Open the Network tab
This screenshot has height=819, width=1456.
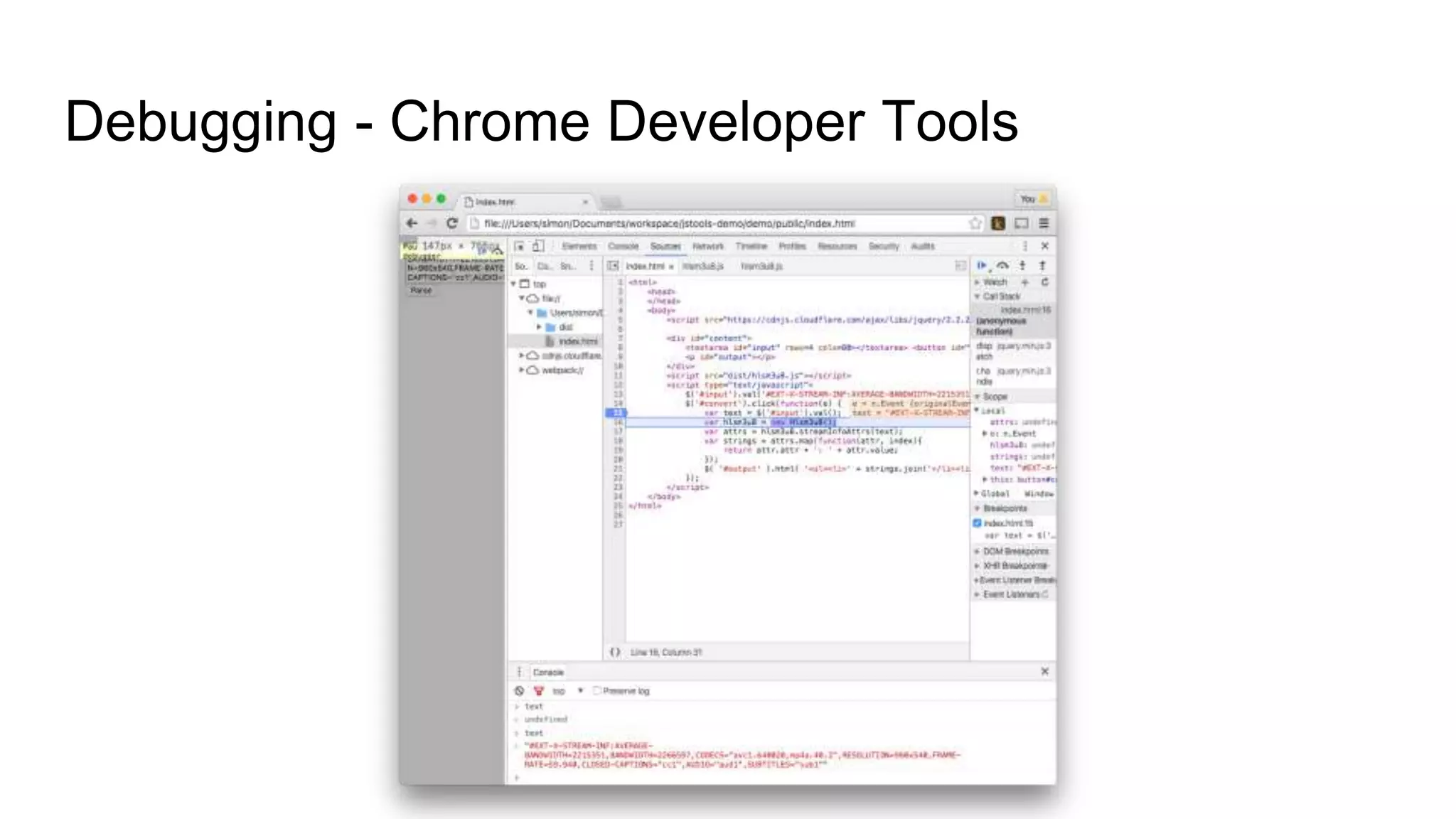[x=708, y=246]
